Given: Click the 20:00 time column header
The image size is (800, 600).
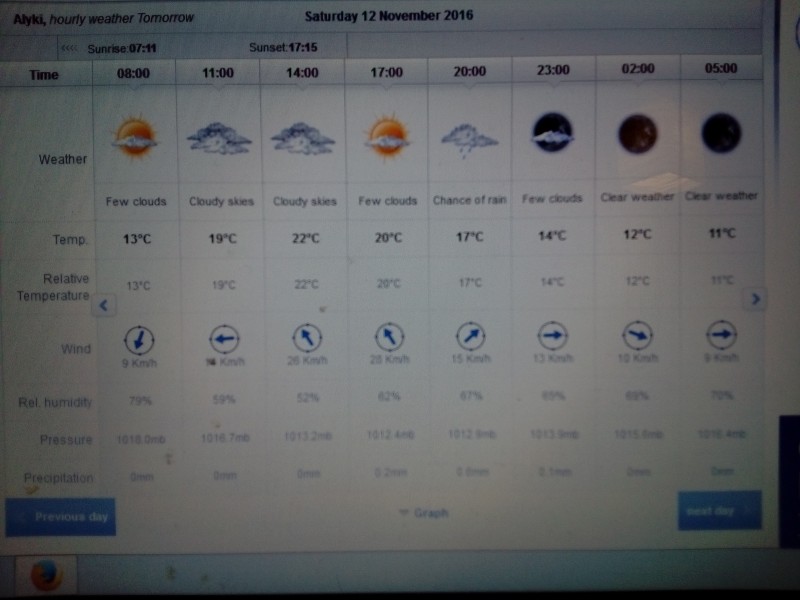Looking at the screenshot, I should tap(469, 71).
